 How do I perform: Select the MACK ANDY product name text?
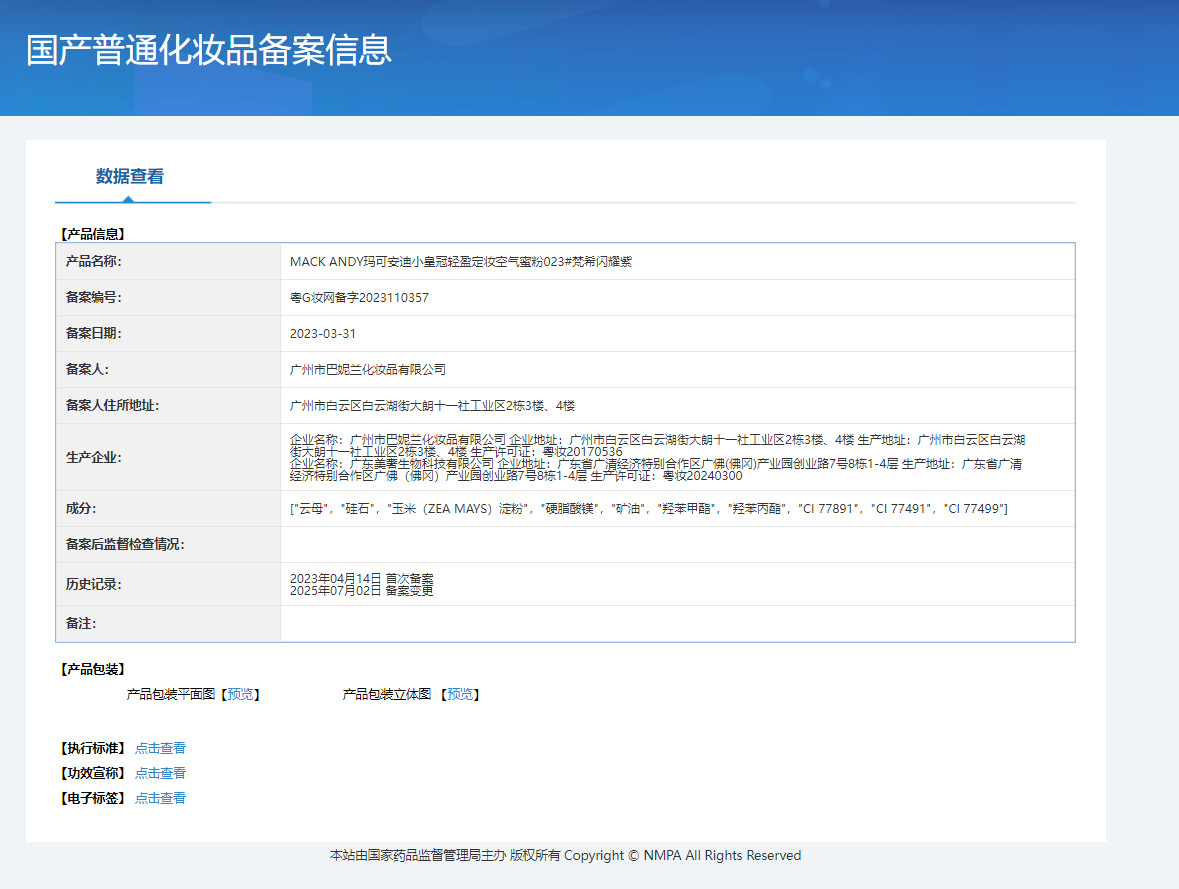(460, 262)
